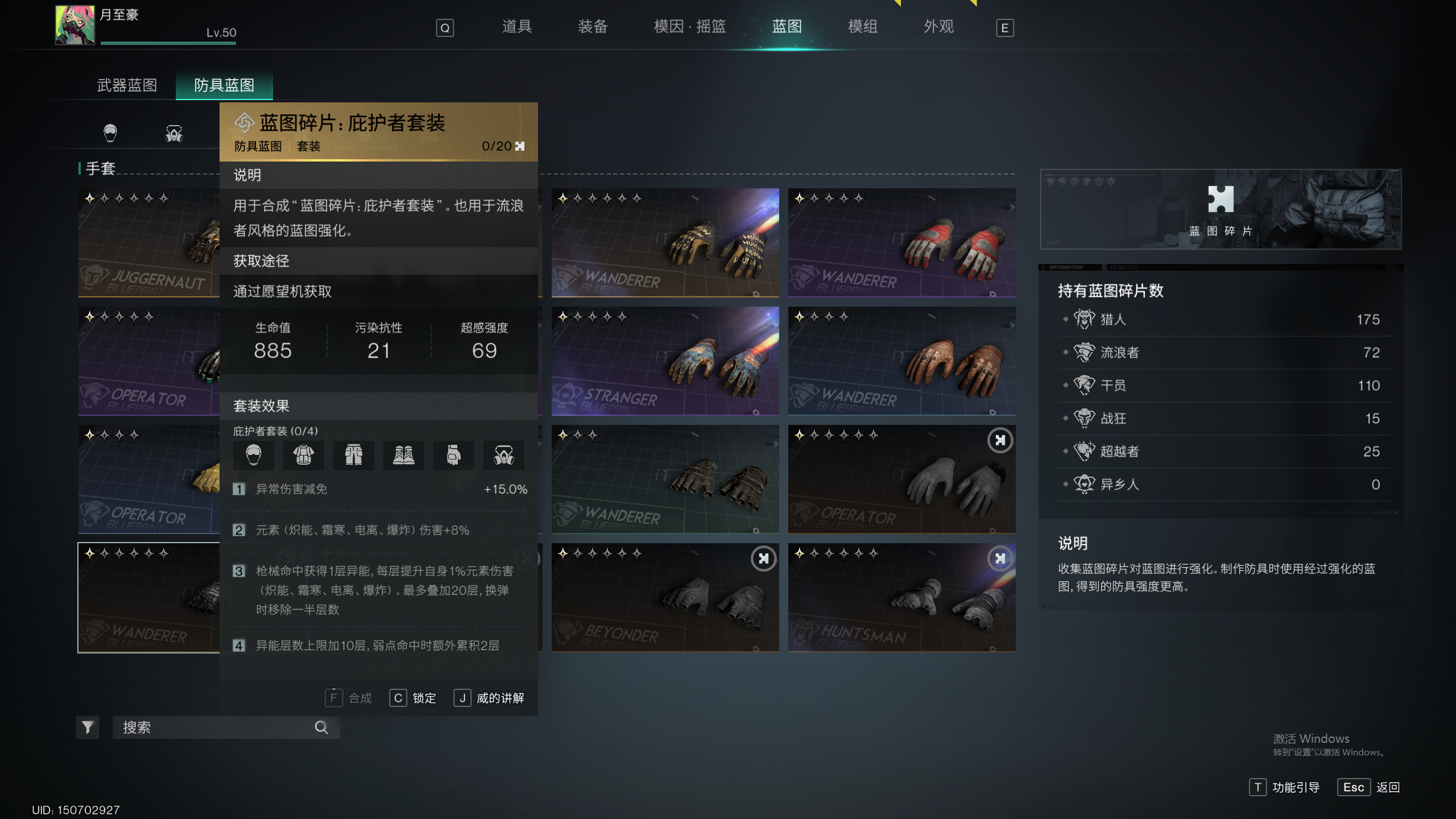Click the helmet icon in set effects
Viewport: 1456px width, 819px height.
pyautogui.click(x=254, y=455)
